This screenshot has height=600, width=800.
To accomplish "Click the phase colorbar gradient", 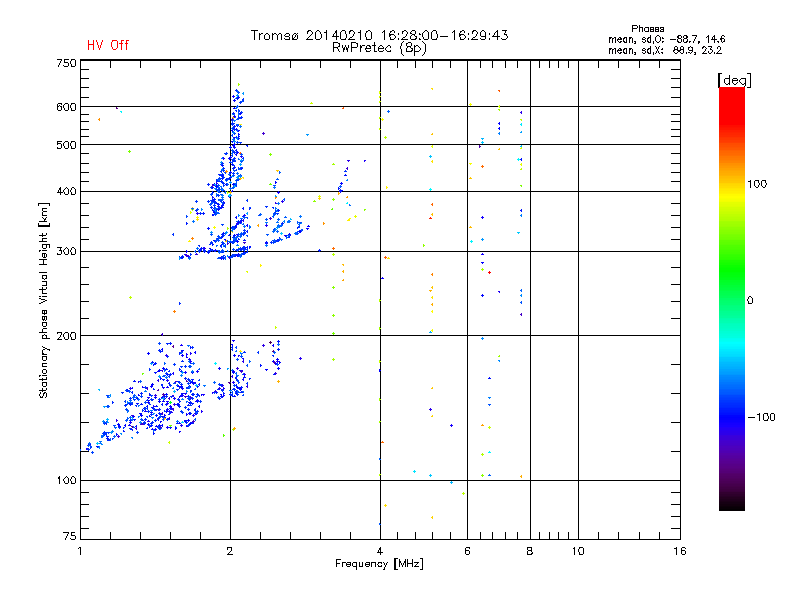I will (x=732, y=299).
